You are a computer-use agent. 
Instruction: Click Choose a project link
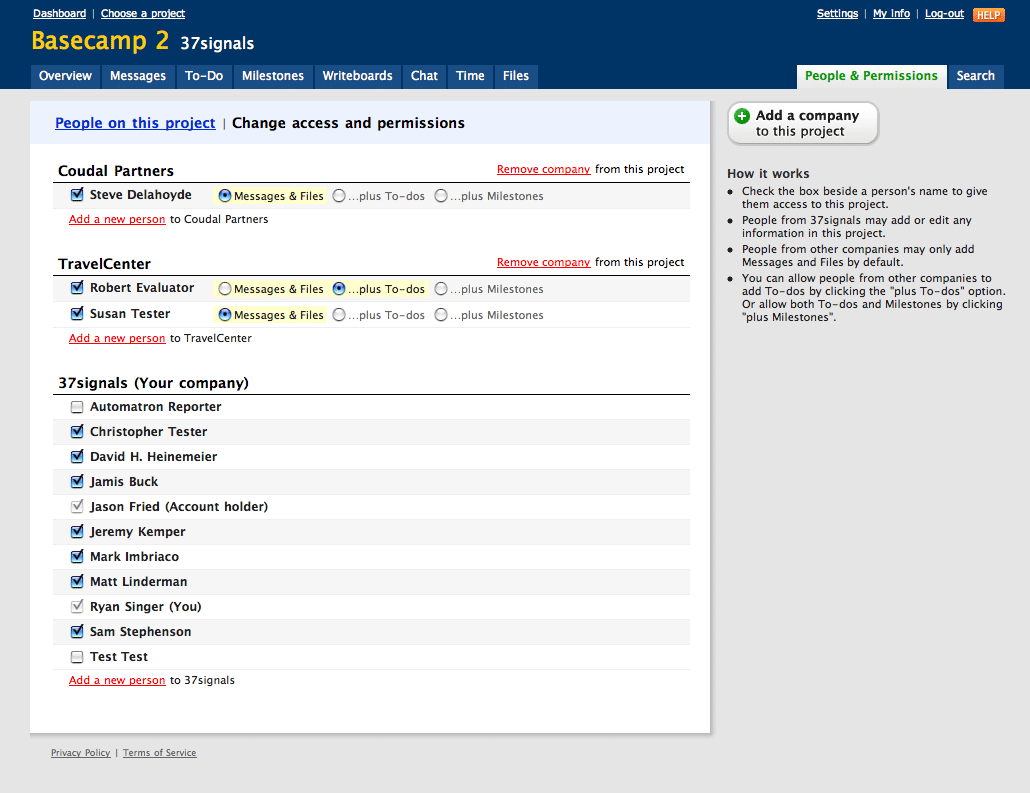tap(143, 13)
